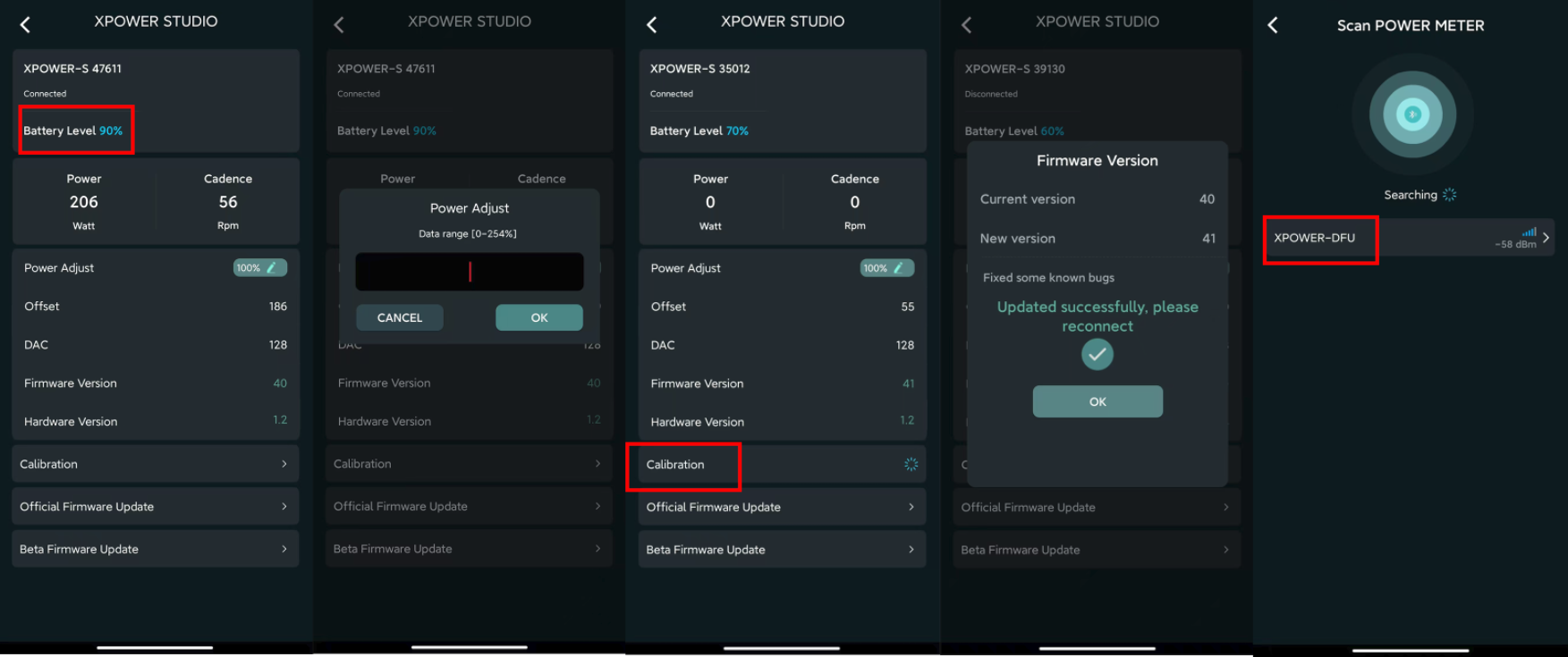Edit Power Adjust on the XPOWER-S 35012 screen
This screenshot has width=1568, height=657.
[x=886, y=268]
